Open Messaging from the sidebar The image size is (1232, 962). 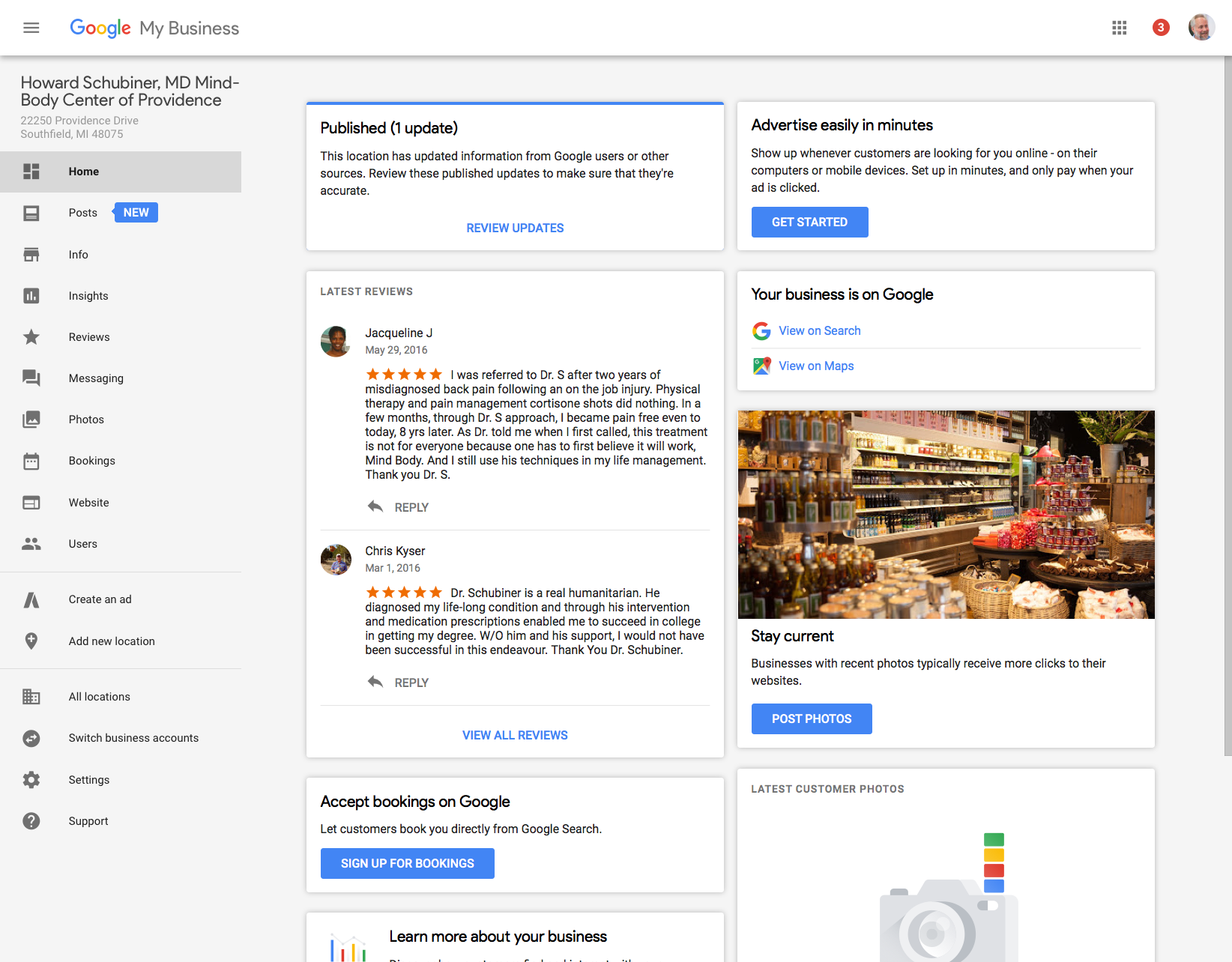(x=121, y=378)
